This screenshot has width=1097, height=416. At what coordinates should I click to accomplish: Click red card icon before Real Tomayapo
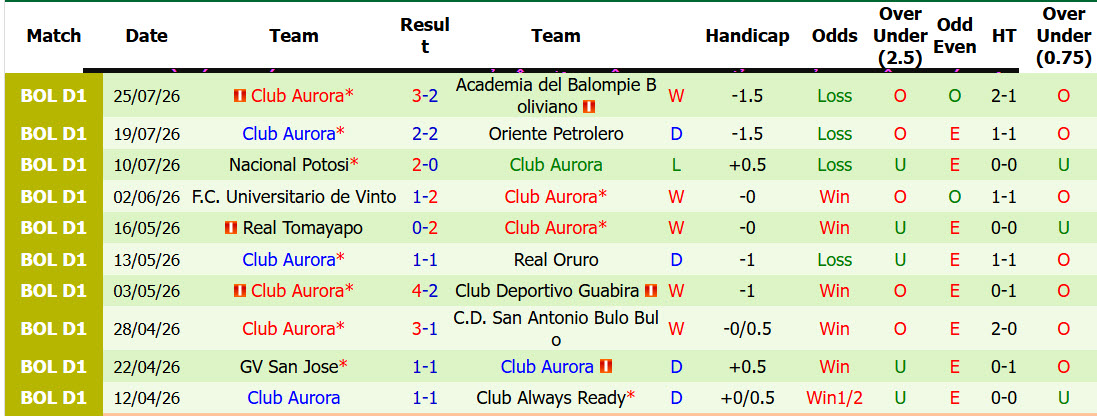232,228
